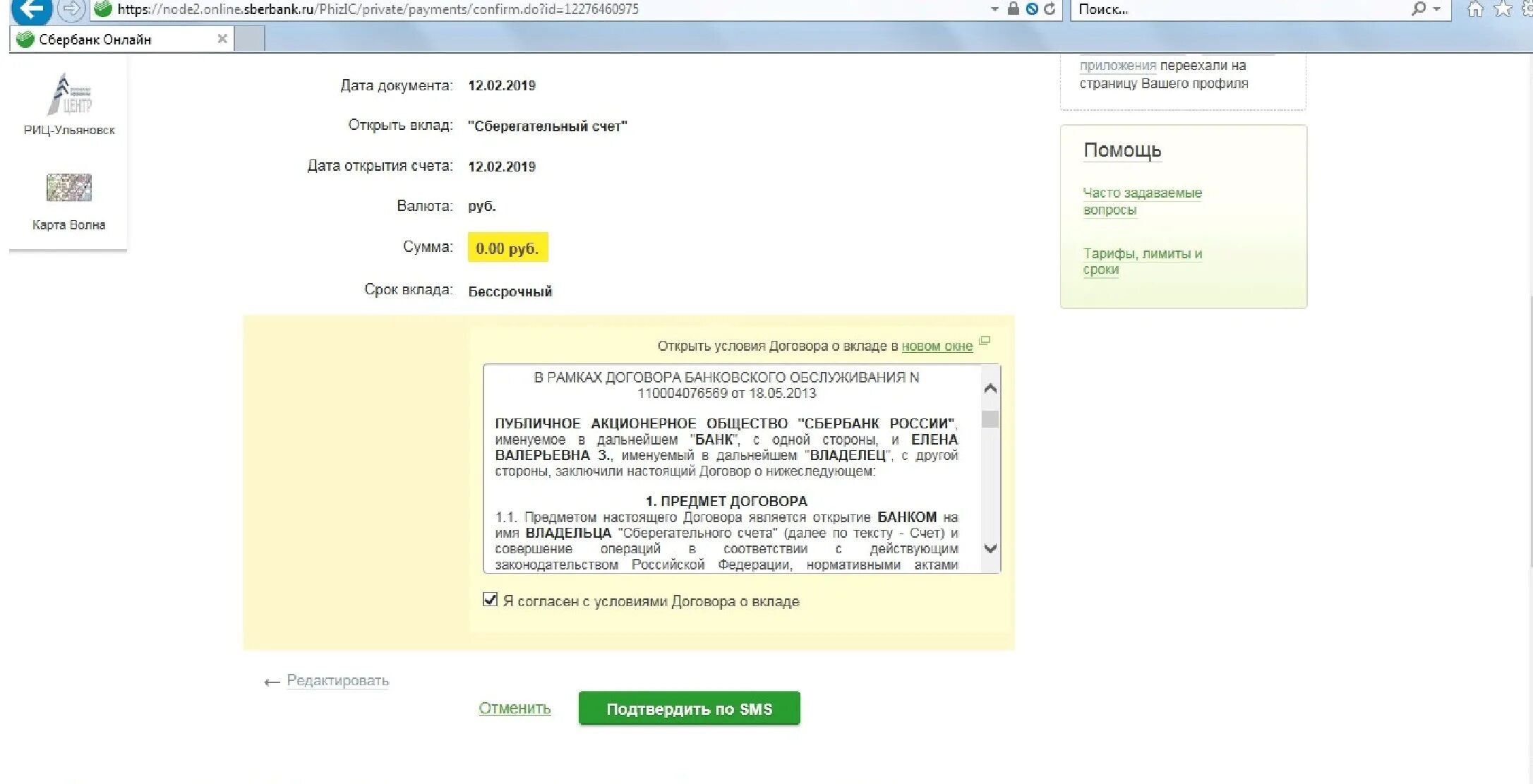Click the Отменить link

tap(515, 708)
